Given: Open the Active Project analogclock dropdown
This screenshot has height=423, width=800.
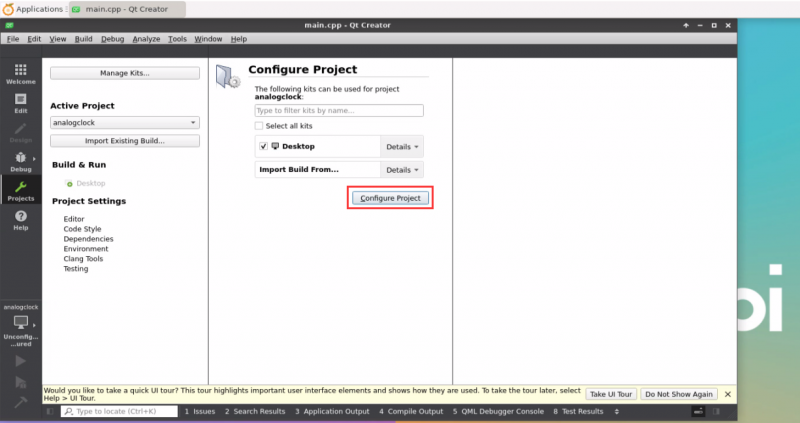Looking at the screenshot, I should 125,123.
